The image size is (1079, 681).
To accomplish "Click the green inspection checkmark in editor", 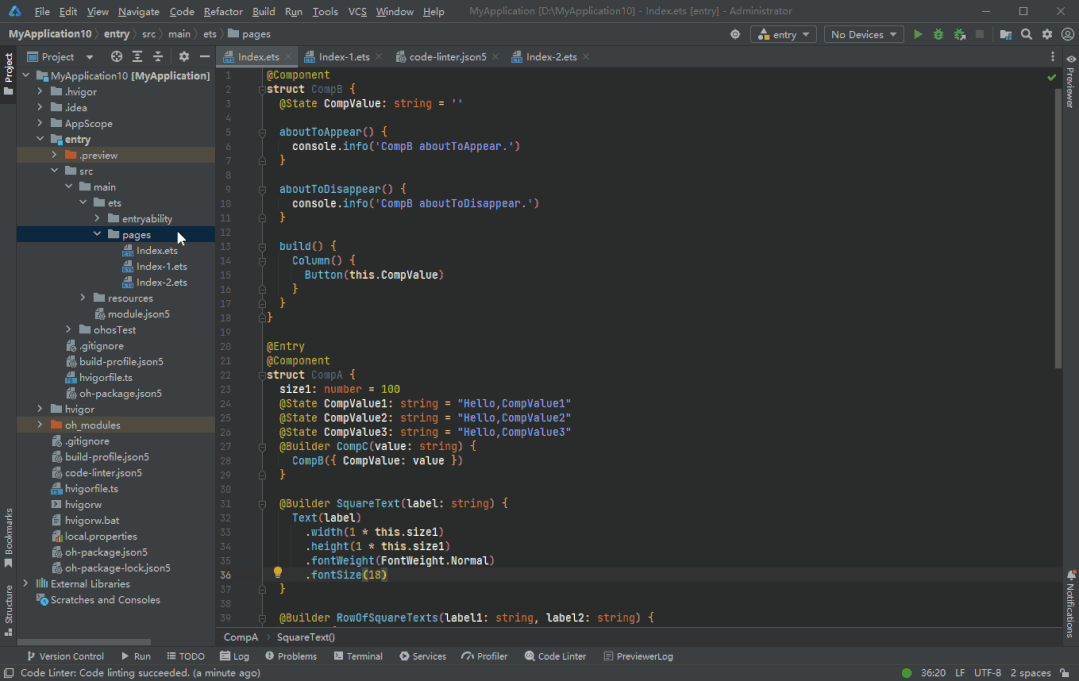I will (1051, 77).
